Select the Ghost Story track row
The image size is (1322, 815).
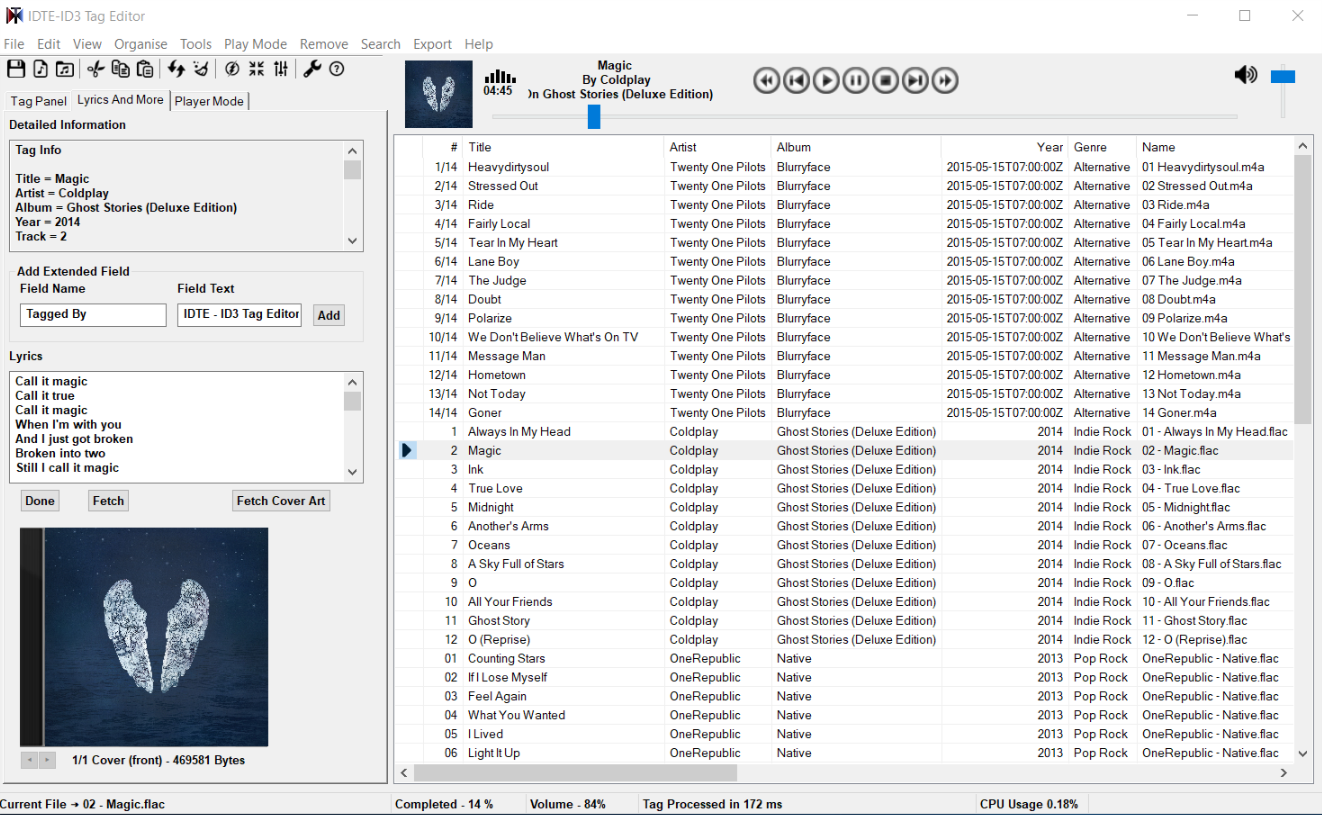(843, 621)
